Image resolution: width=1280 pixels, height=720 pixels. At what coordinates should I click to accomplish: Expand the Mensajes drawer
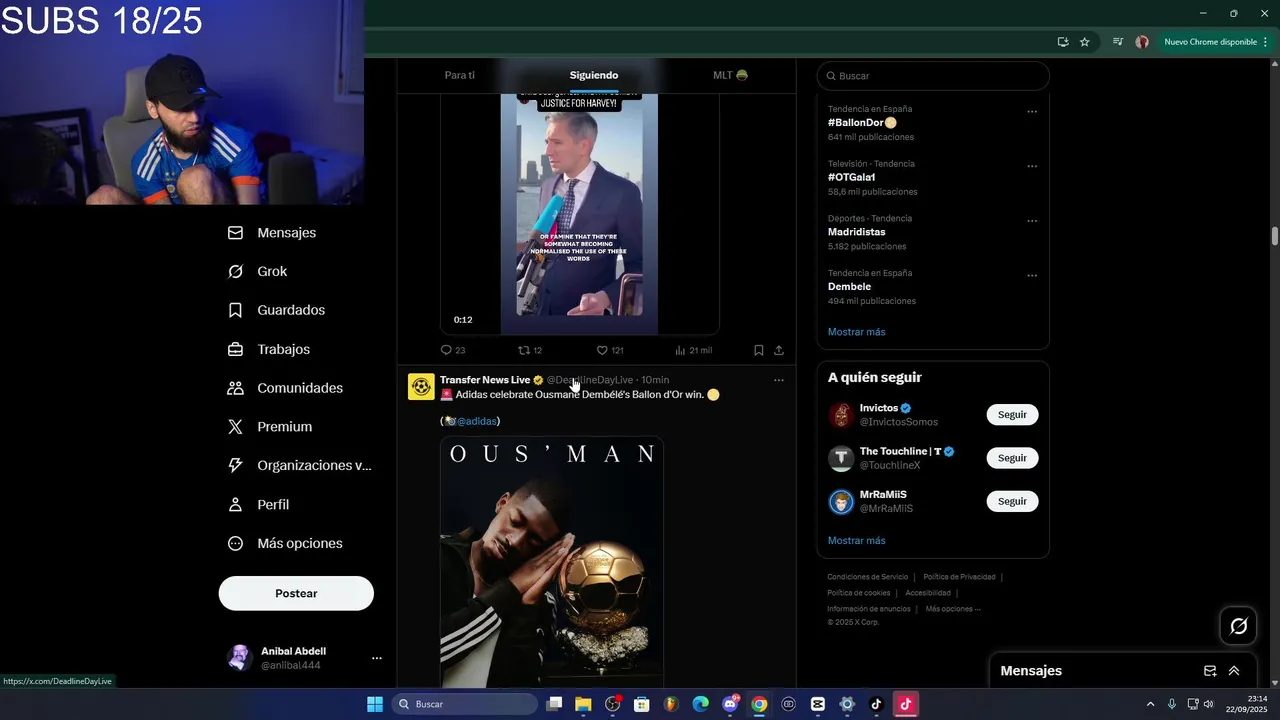1234,671
